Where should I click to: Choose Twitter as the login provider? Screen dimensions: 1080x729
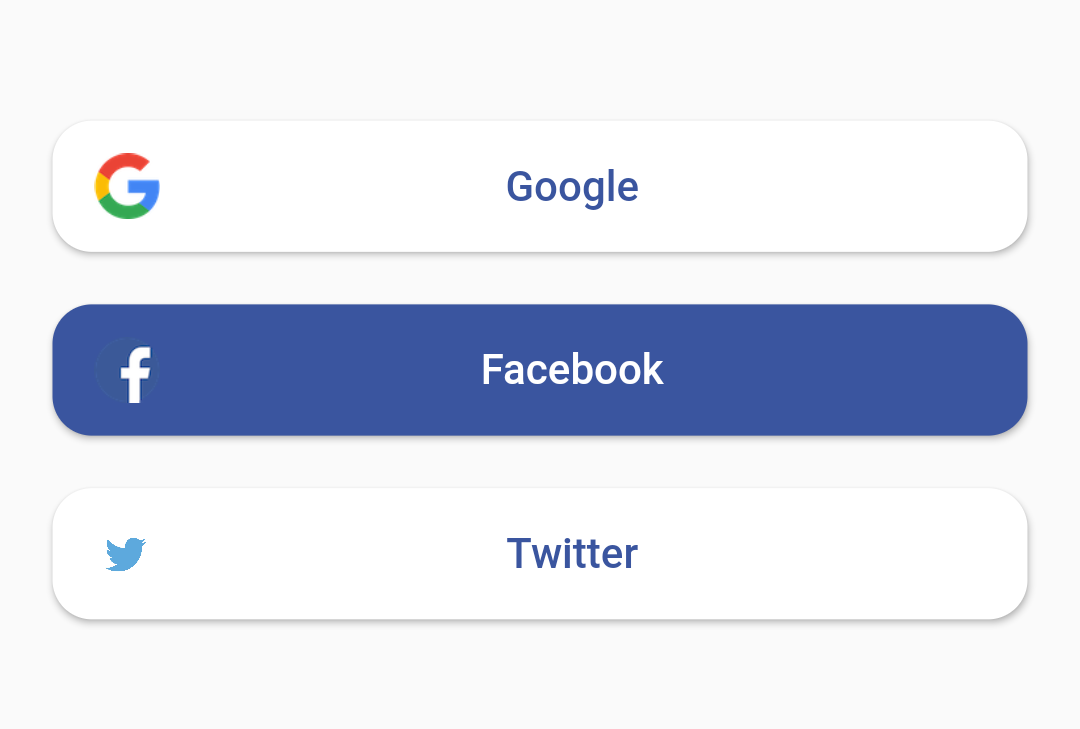[540, 554]
